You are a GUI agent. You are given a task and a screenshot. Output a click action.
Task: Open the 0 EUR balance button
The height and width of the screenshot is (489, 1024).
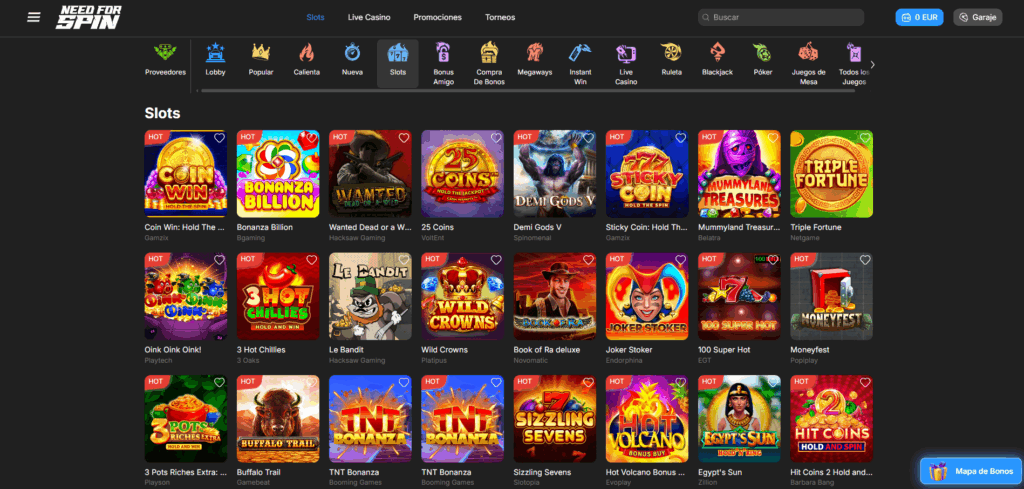919,17
